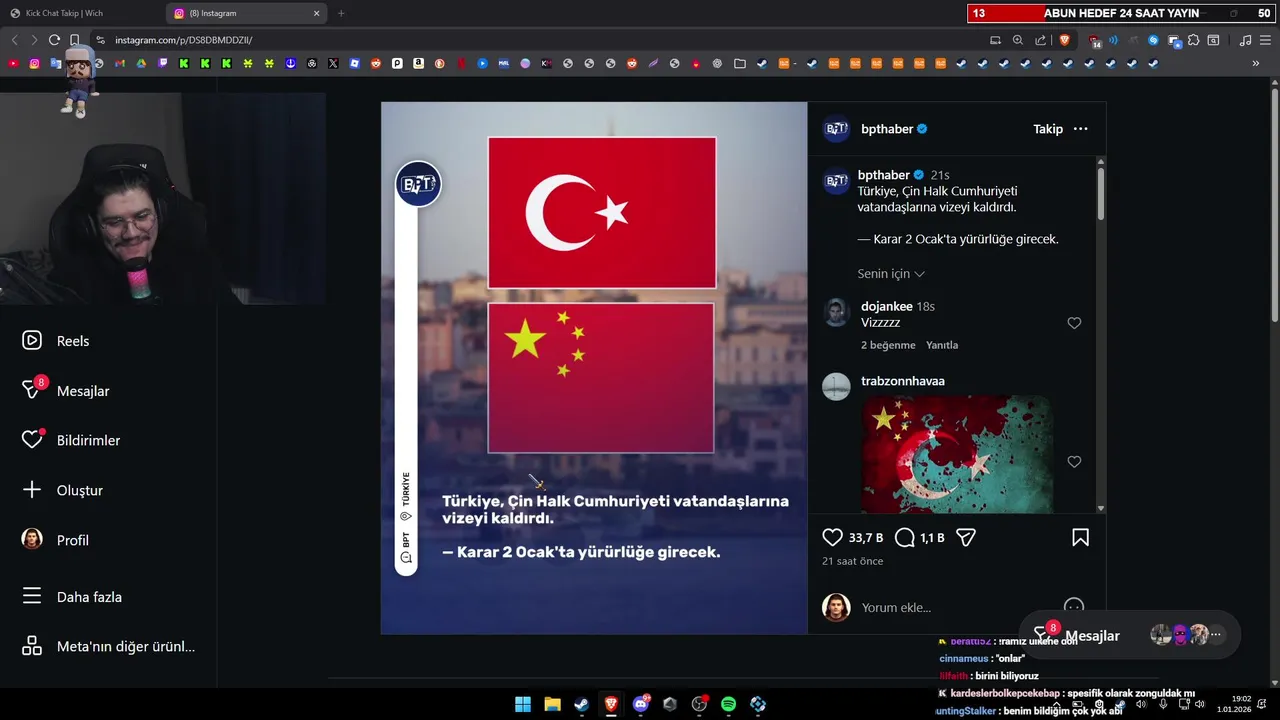Open dojankee's profile name

(887, 306)
